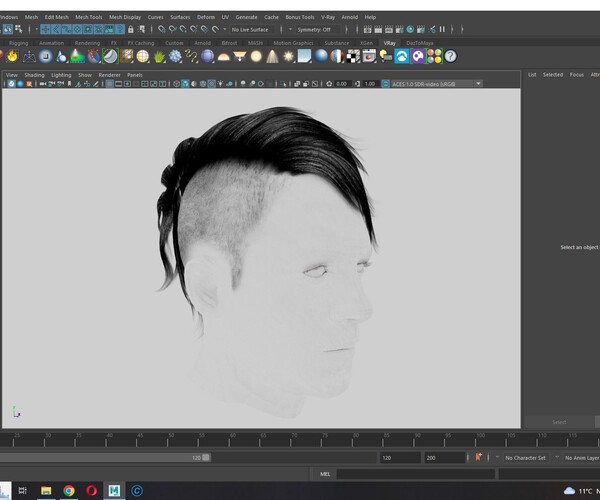600x500 pixels.
Task: Click the Chaos Cloud blue shelf icon
Action: point(402,56)
